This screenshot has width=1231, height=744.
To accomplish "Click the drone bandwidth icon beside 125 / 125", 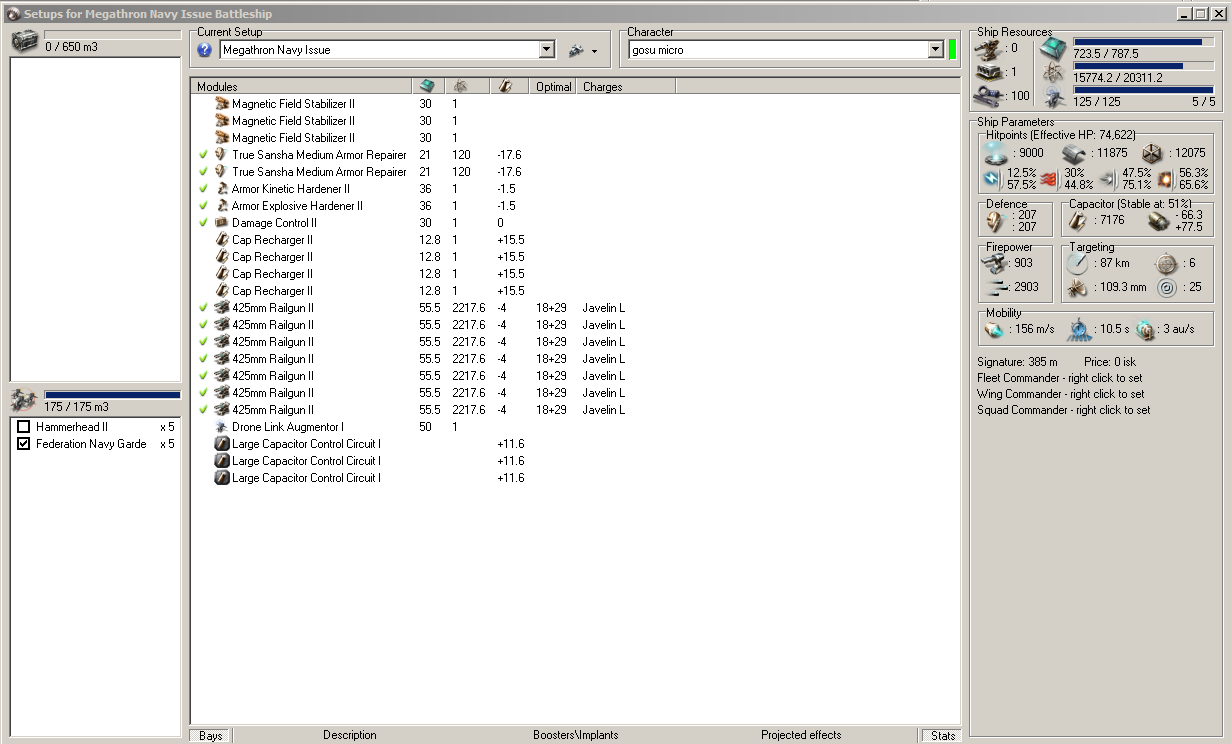I will pyautogui.click(x=1053, y=97).
